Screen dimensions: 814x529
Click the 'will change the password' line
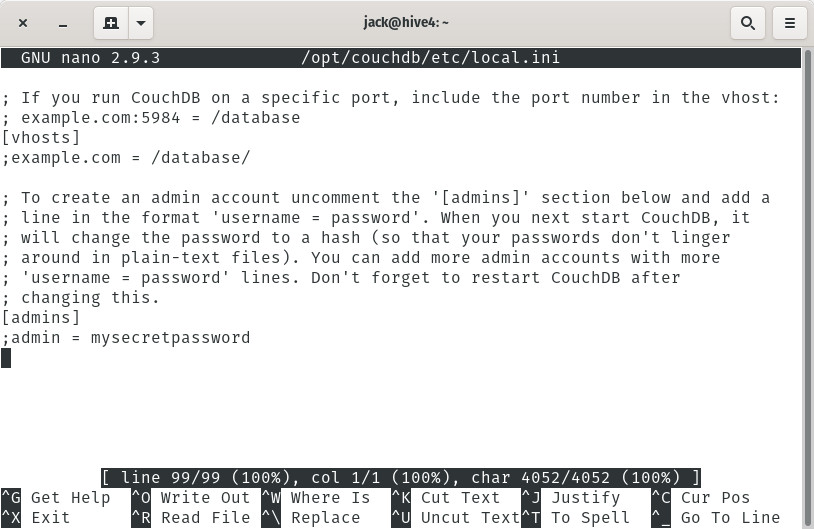tap(366, 238)
